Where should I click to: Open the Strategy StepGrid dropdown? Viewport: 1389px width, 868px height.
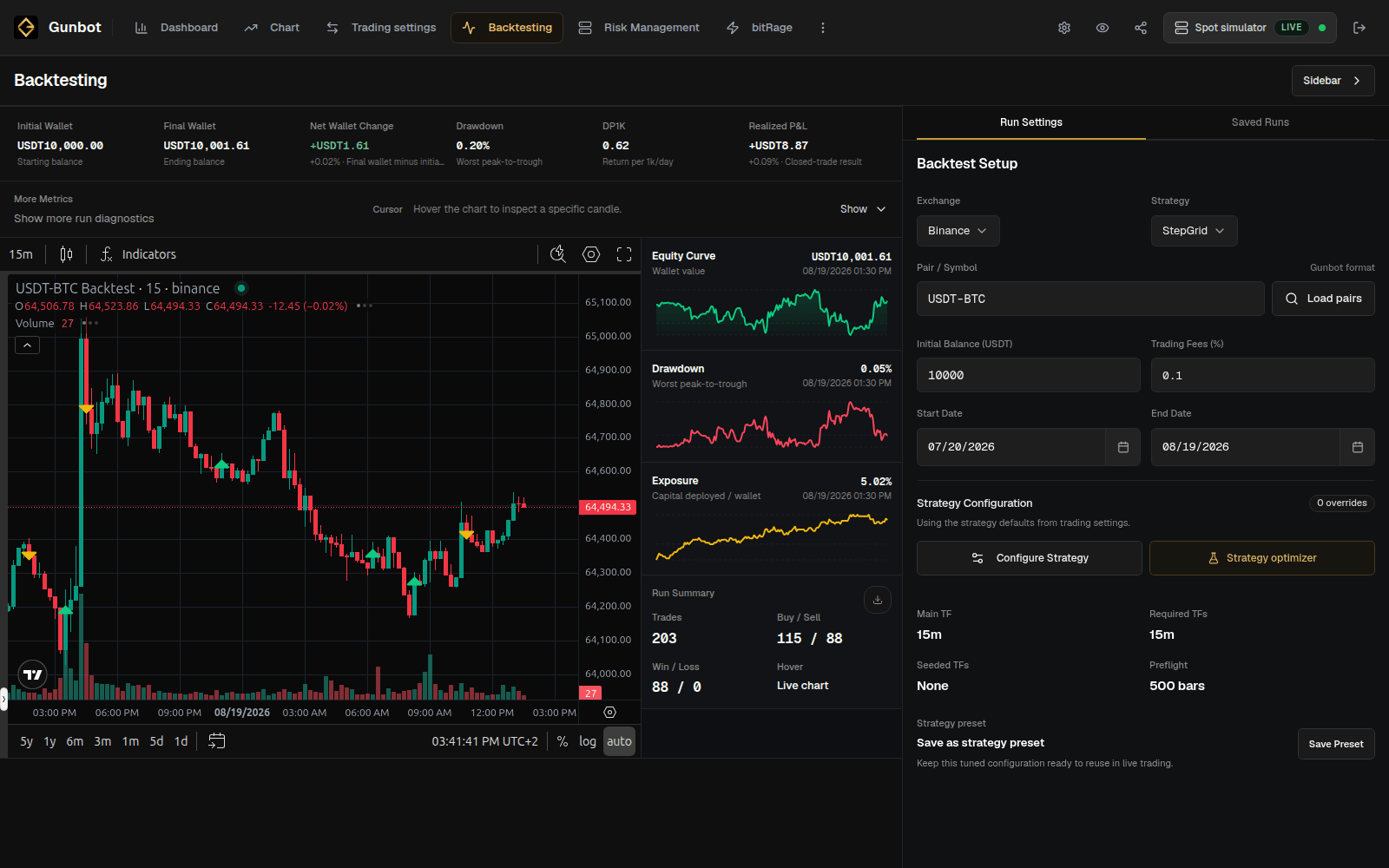[x=1195, y=231]
